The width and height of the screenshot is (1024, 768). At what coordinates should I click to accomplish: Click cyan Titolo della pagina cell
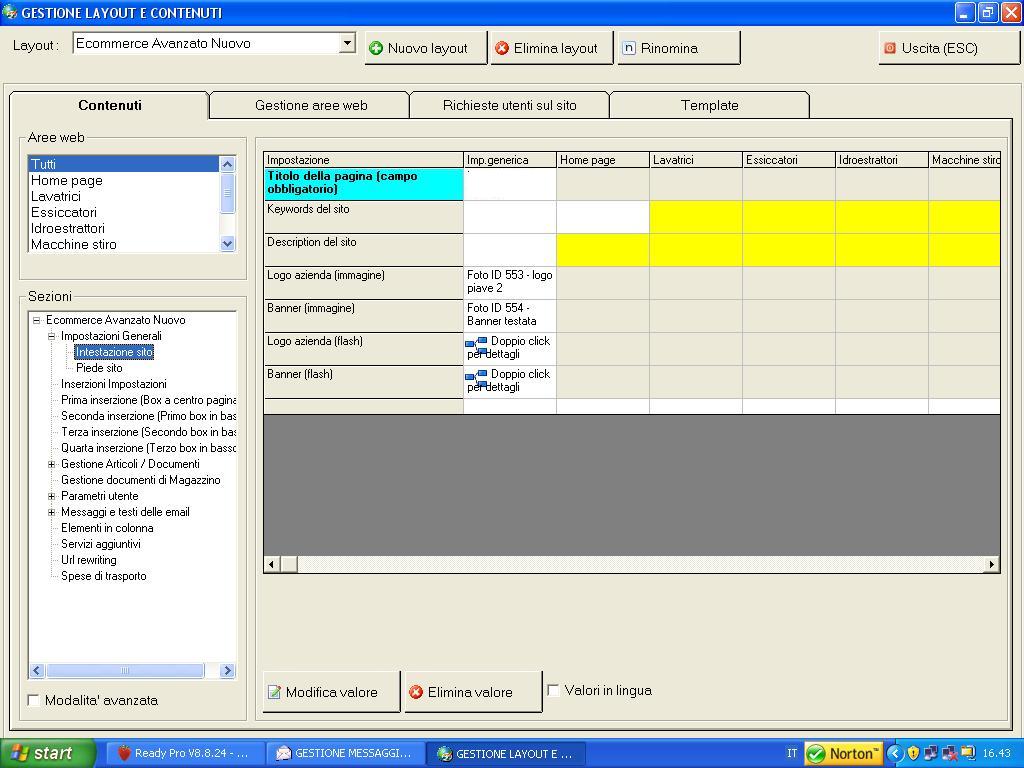pos(364,184)
